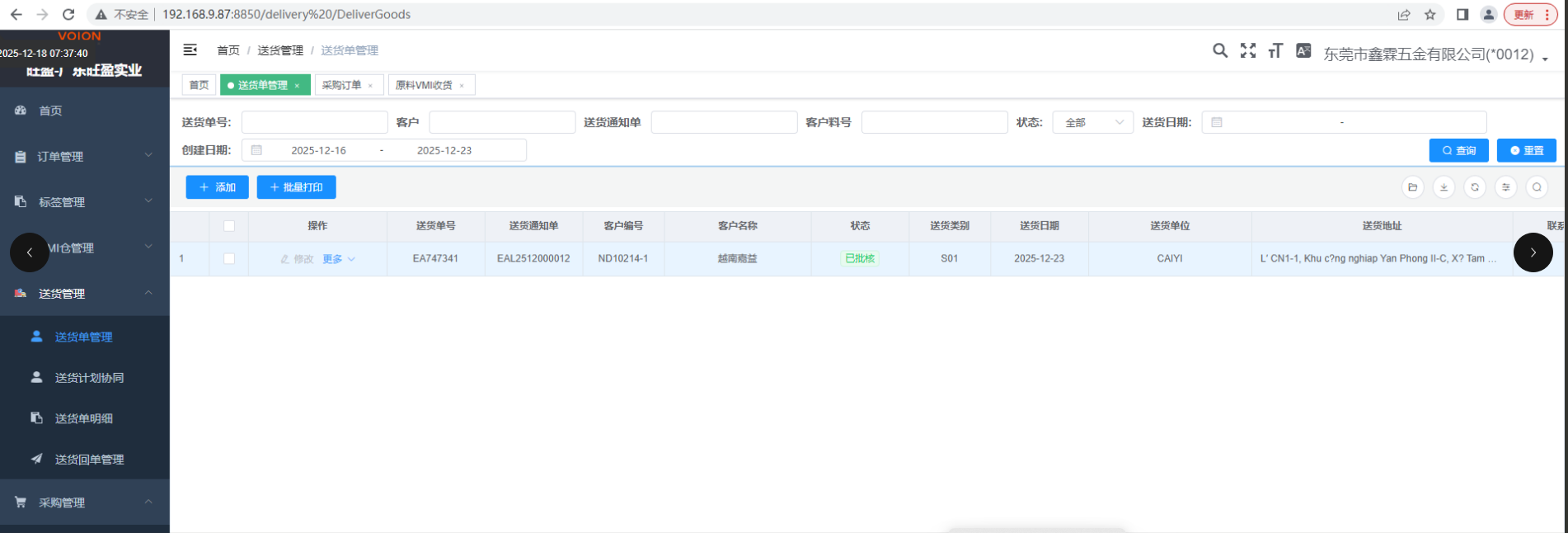Open company account dropdown 东莞市鑫霖五金有限公司

1436,54
